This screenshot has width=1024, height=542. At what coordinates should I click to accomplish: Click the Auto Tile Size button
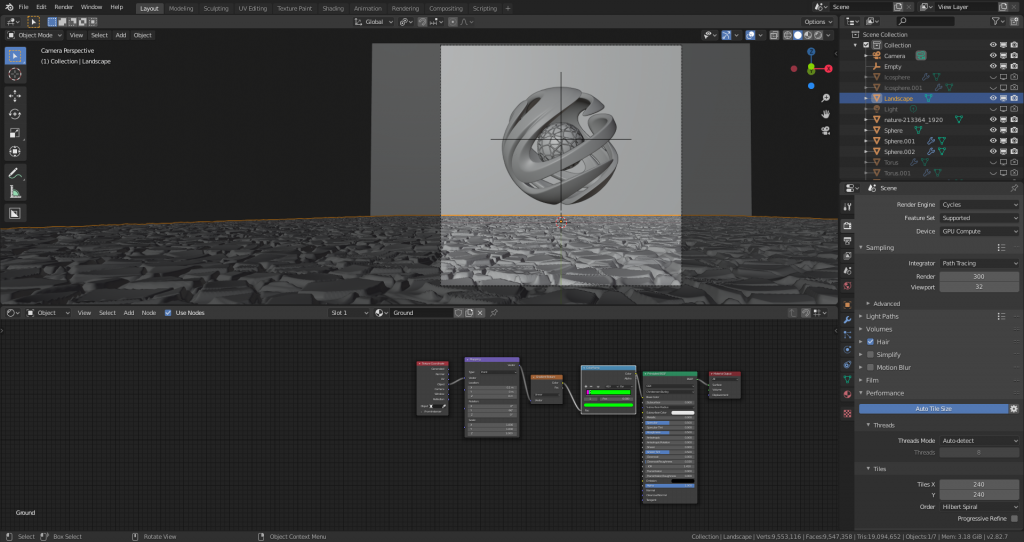pos(933,409)
